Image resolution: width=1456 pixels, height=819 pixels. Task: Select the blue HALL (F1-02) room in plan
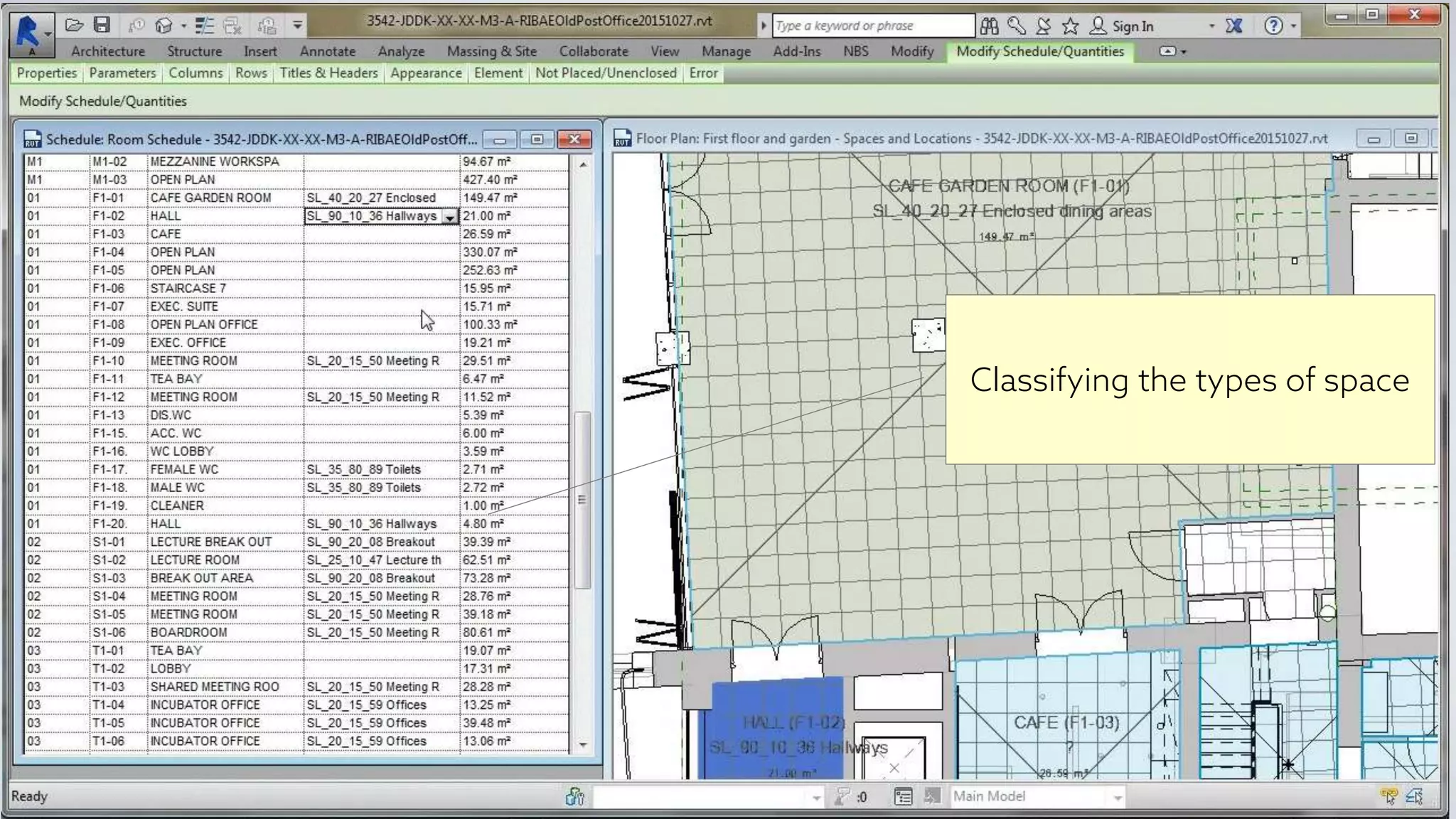tap(777, 728)
